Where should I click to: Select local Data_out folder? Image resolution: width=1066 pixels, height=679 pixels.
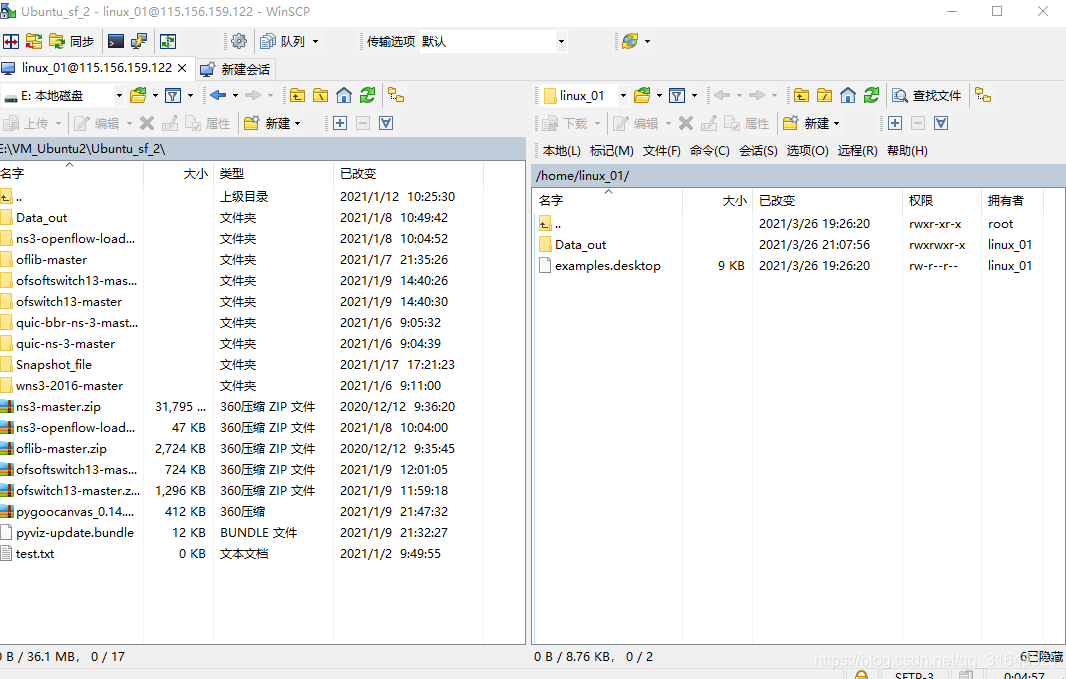(41, 218)
